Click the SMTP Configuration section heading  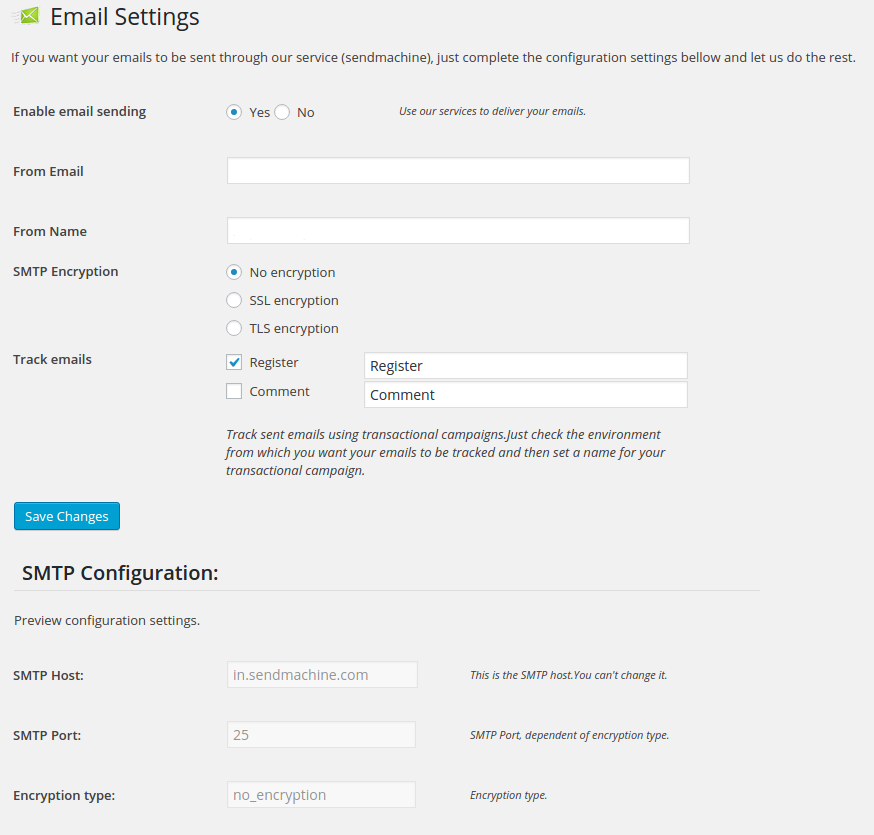click(120, 573)
